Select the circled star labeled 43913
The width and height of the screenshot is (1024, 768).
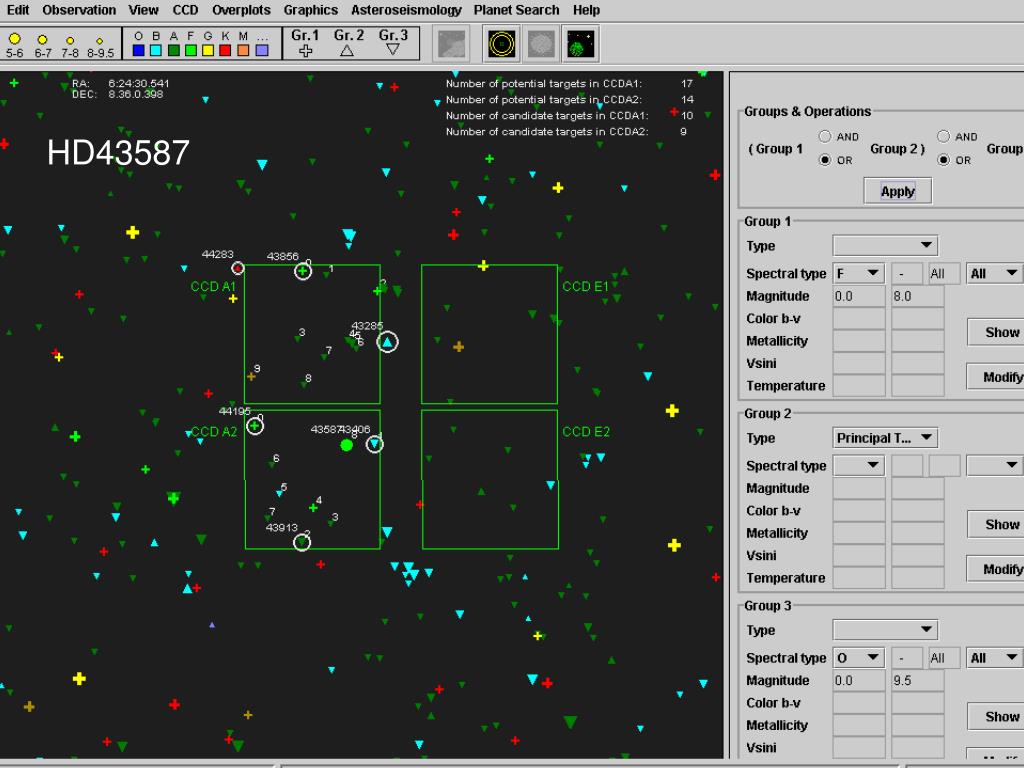(302, 542)
